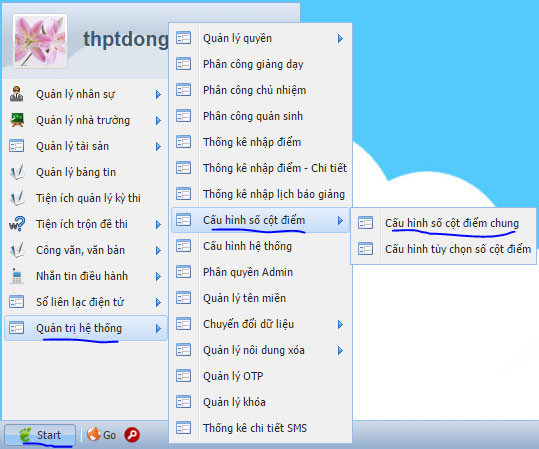Click the Nhắn tin điều hành phone icon
Image resolution: width=539 pixels, height=449 pixels.
[x=16, y=276]
